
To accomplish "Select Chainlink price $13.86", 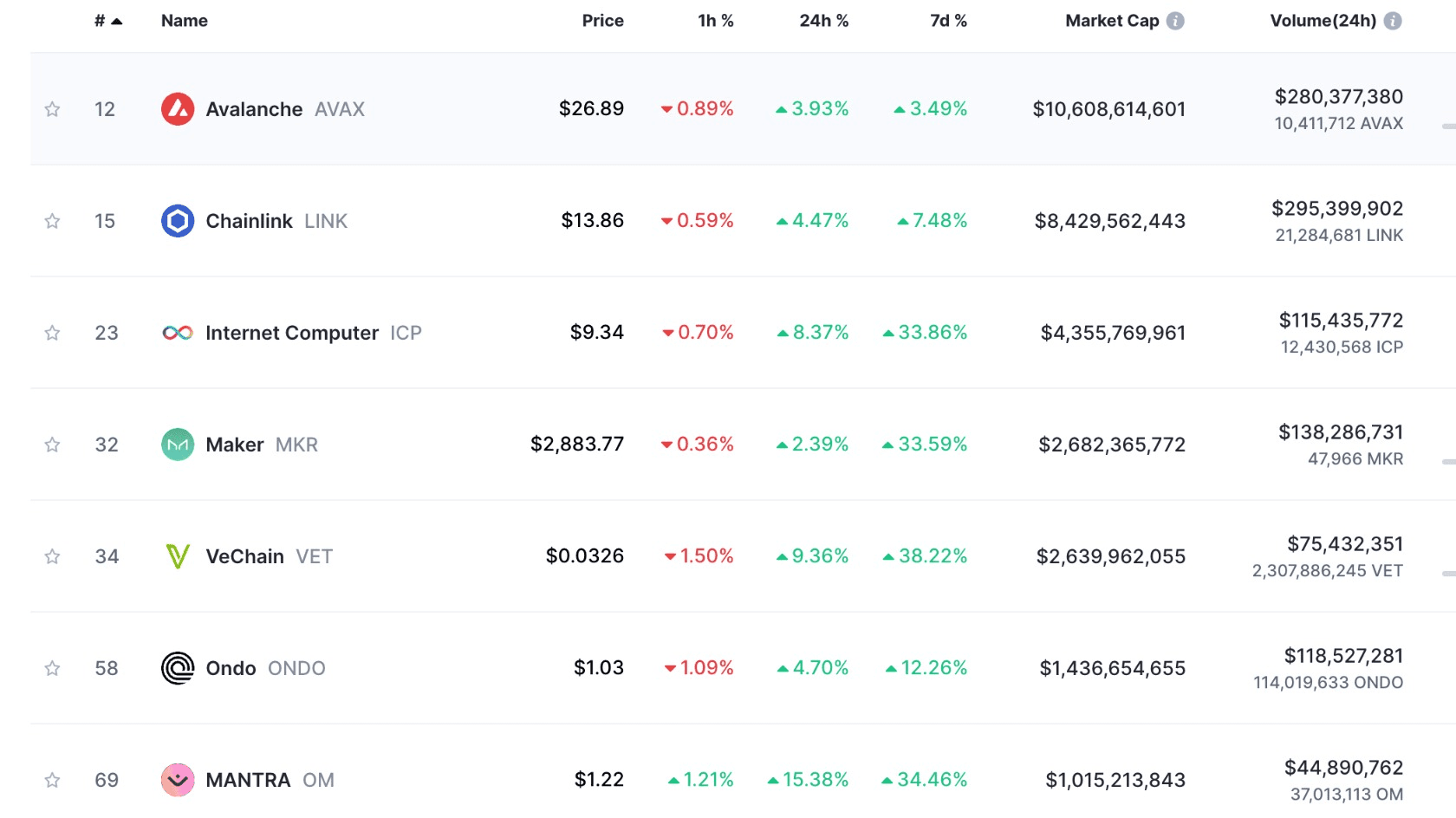I will 593,220.
